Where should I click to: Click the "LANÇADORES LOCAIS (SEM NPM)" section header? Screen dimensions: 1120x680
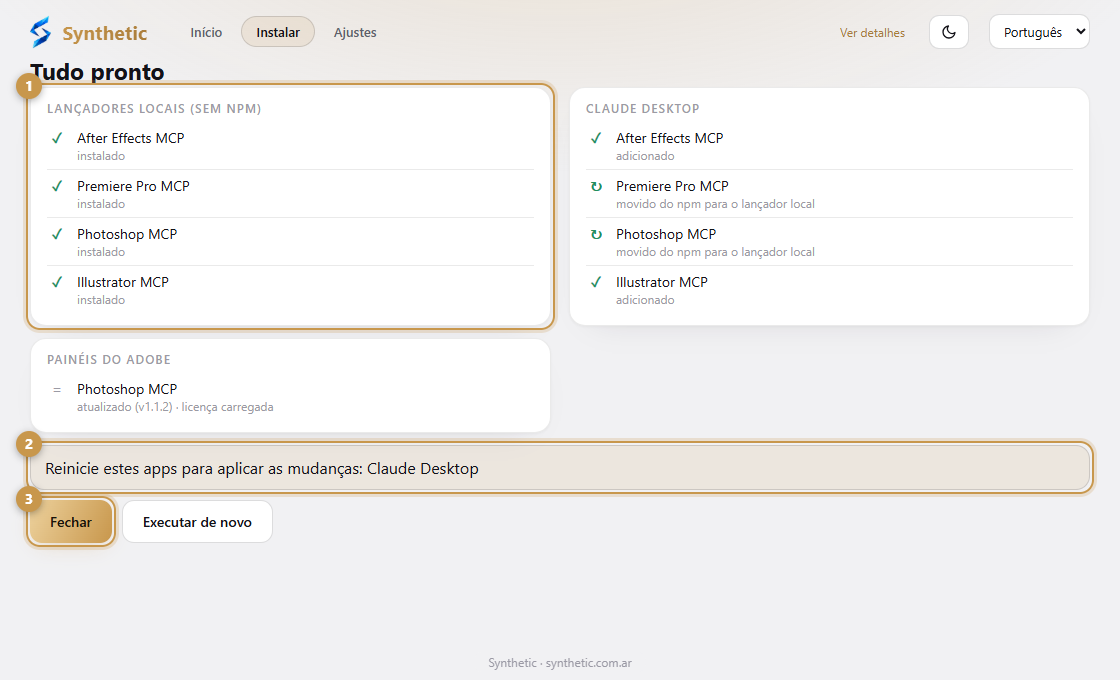(154, 109)
